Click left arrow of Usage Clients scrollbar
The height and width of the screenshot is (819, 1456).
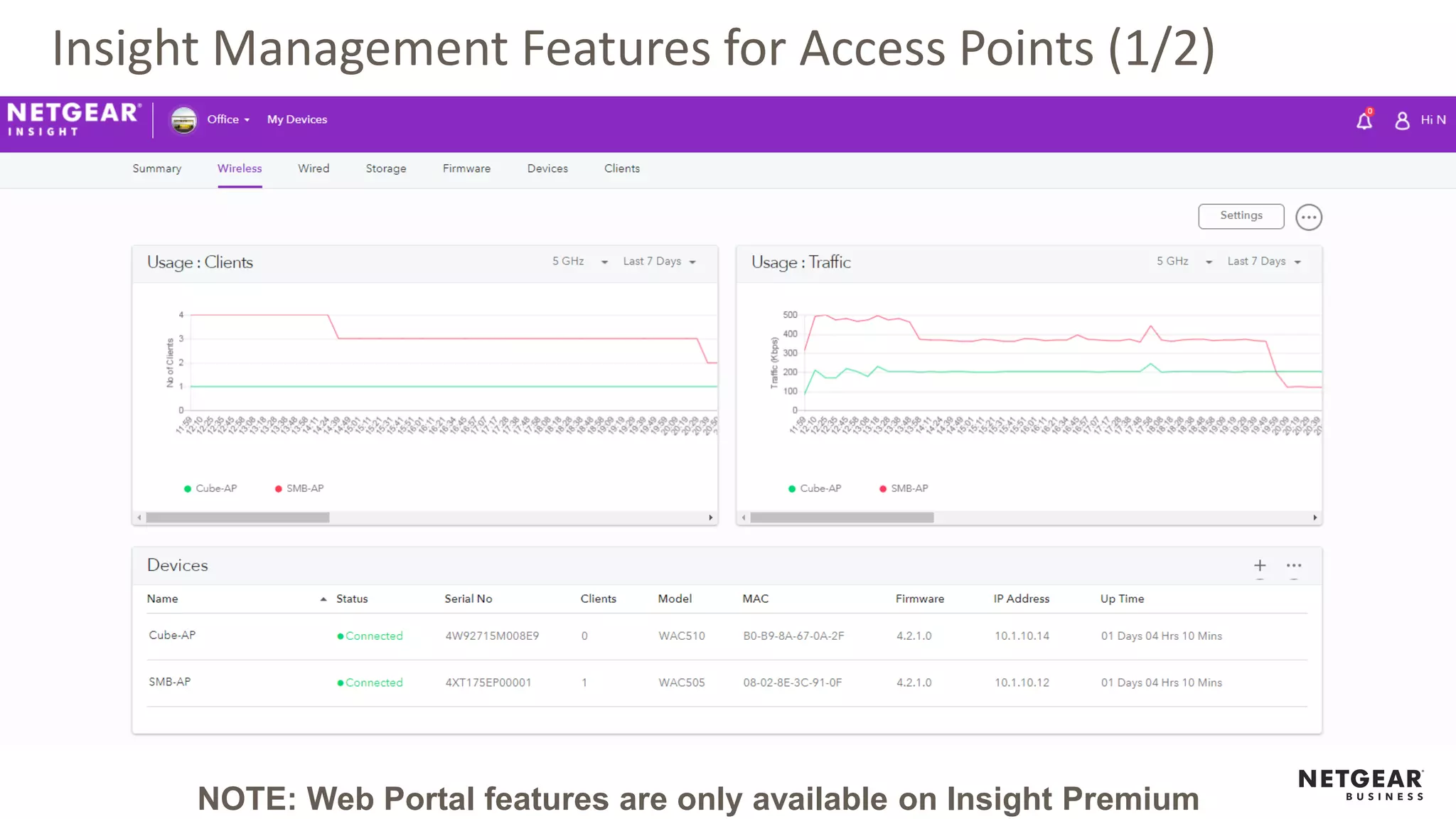(139, 518)
